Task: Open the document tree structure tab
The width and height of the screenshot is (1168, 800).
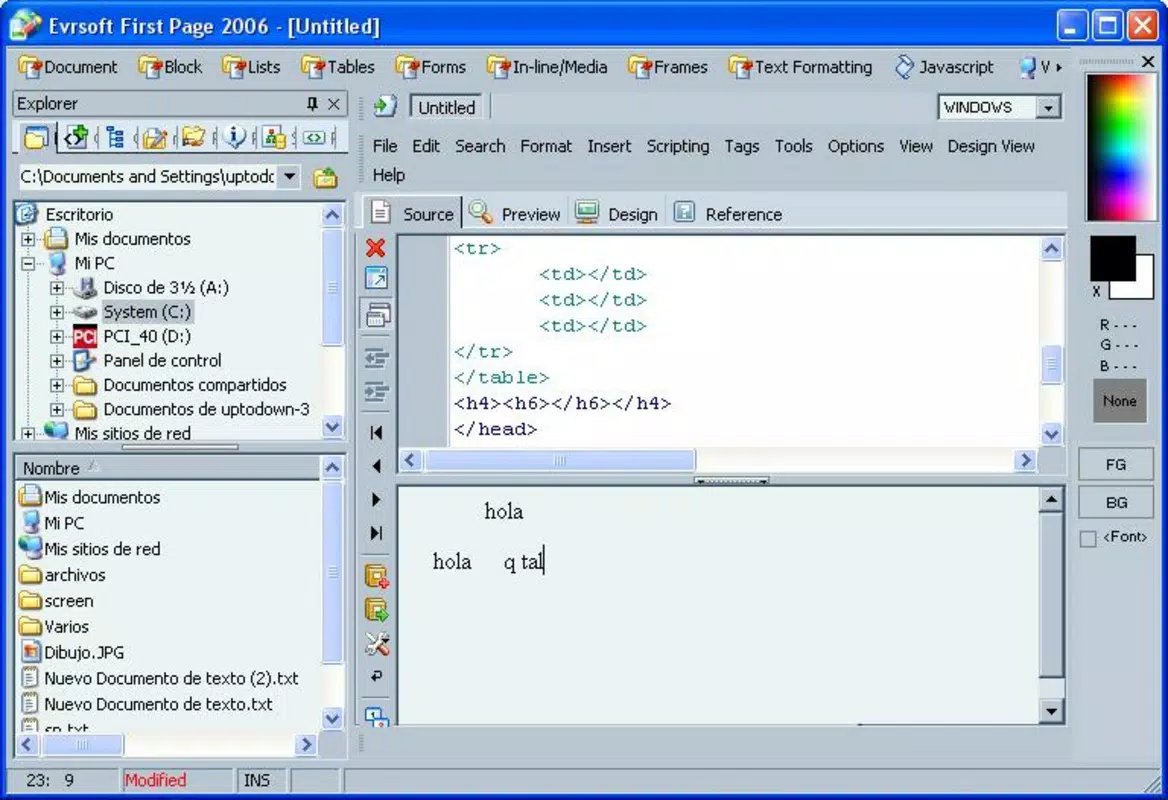Action: (x=115, y=138)
